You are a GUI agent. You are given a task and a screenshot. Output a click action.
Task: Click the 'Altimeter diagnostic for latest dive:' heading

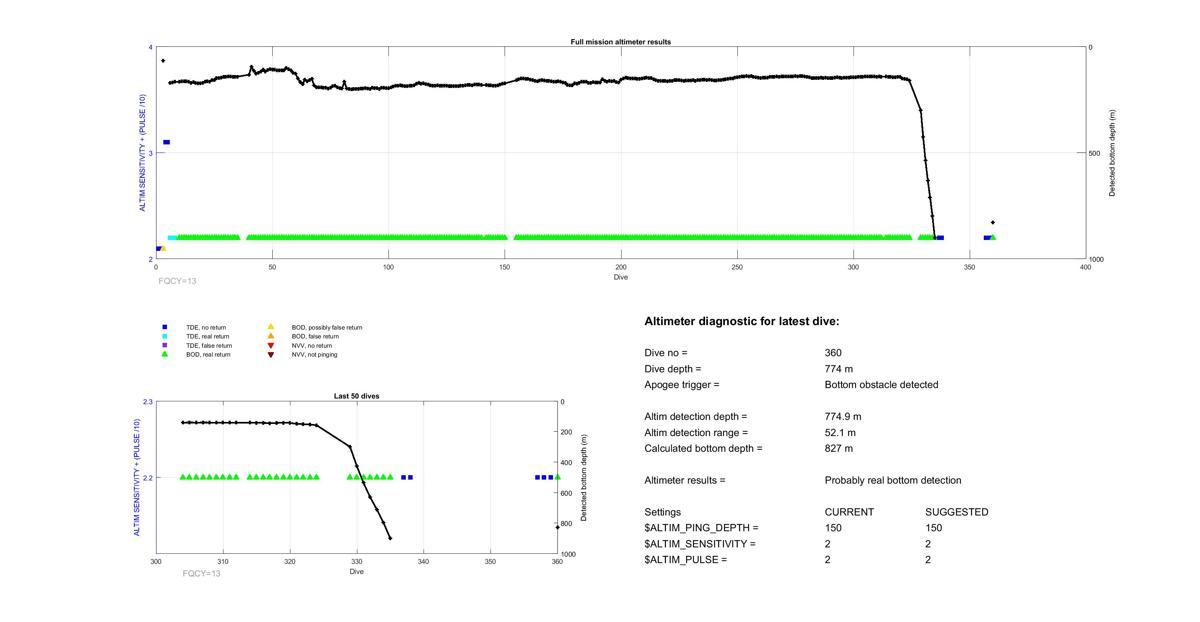[742, 322]
